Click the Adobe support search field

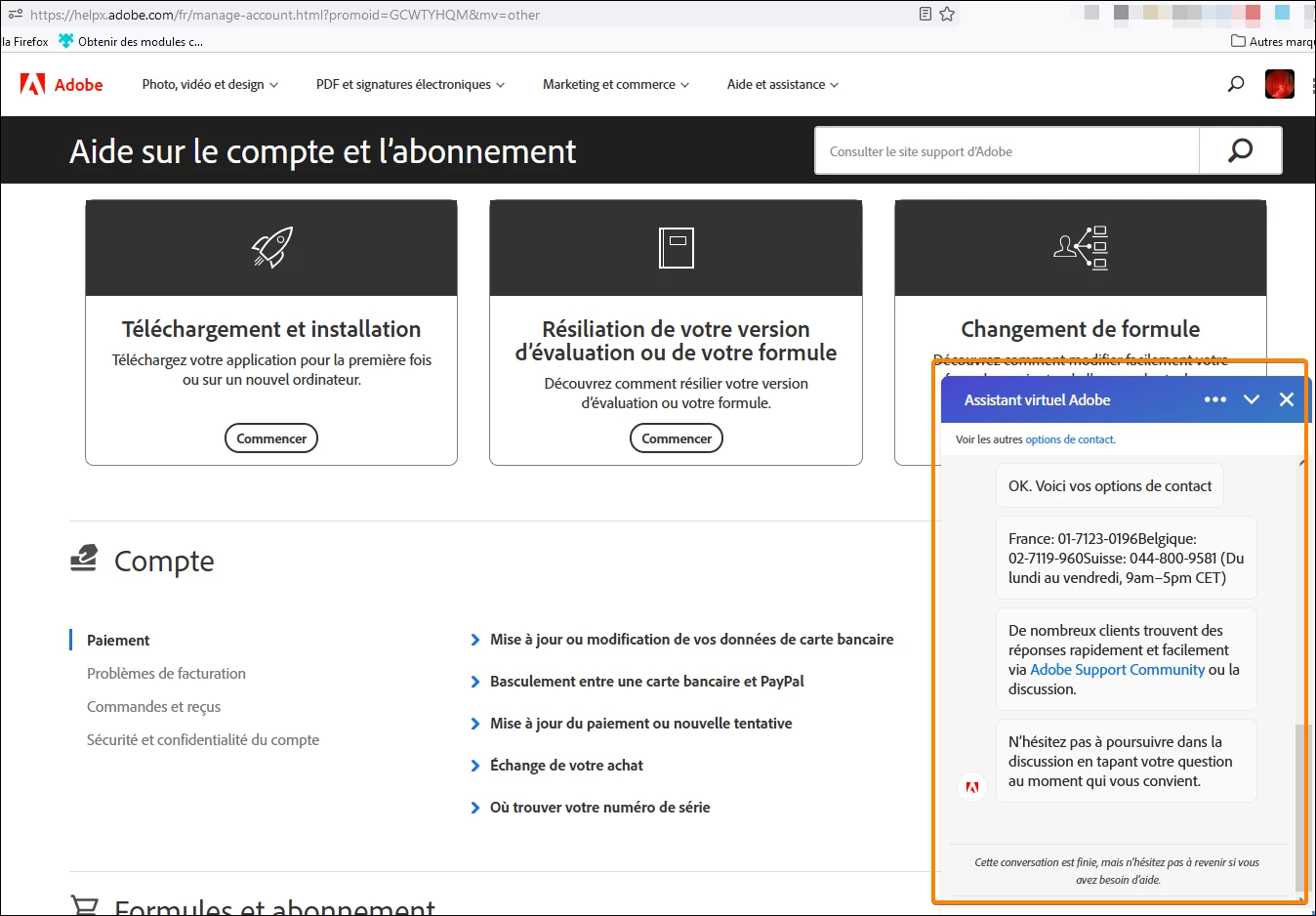click(x=1008, y=151)
